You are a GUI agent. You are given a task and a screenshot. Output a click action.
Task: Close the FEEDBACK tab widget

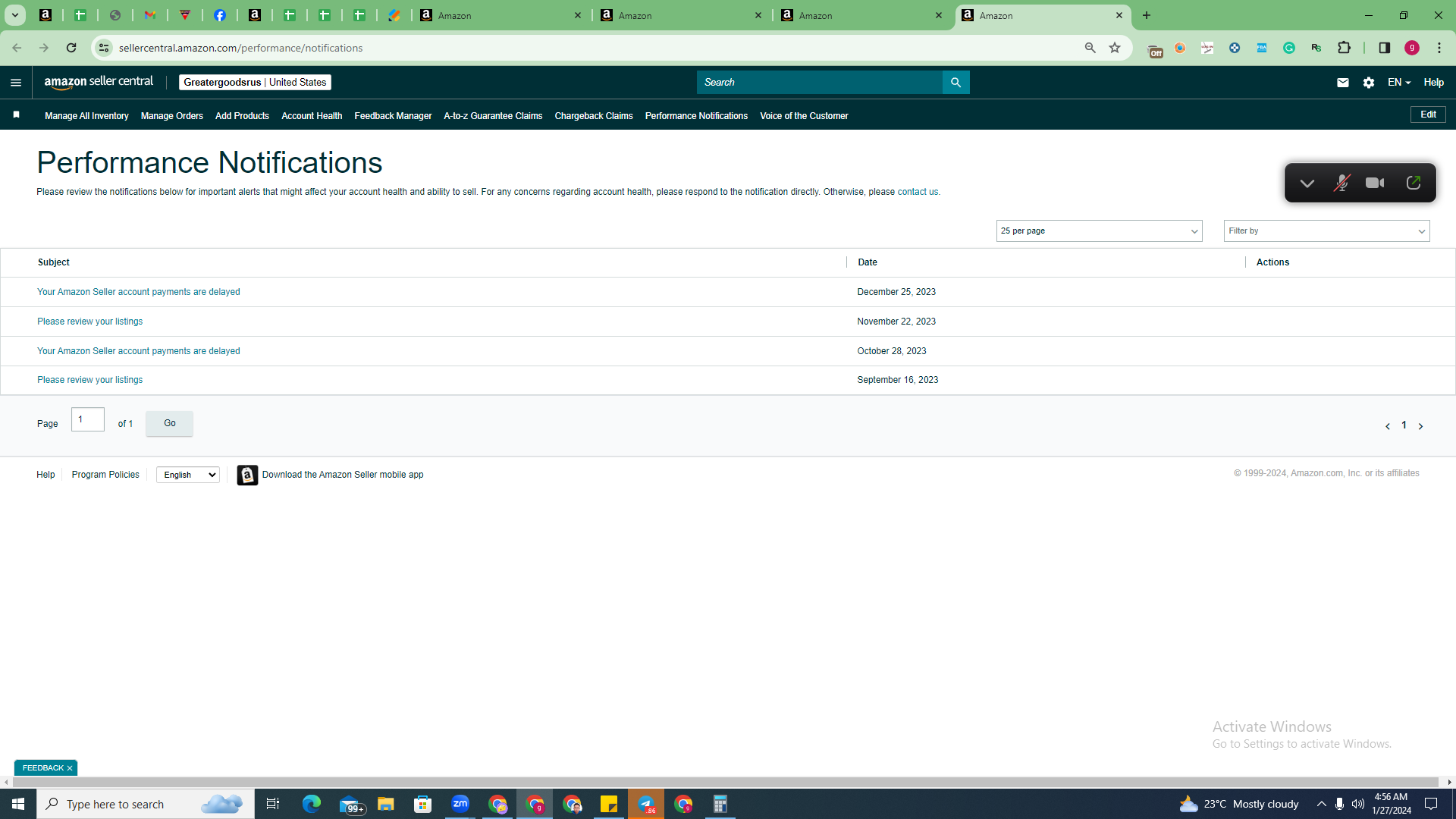pos(70,768)
